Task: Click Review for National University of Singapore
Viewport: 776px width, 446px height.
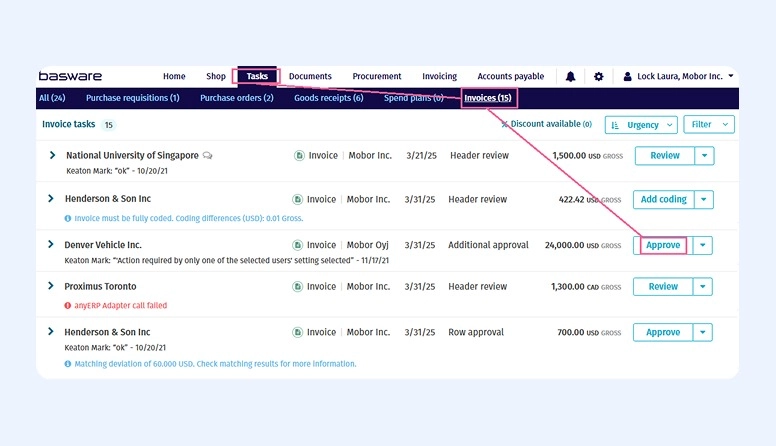Action: (665, 156)
